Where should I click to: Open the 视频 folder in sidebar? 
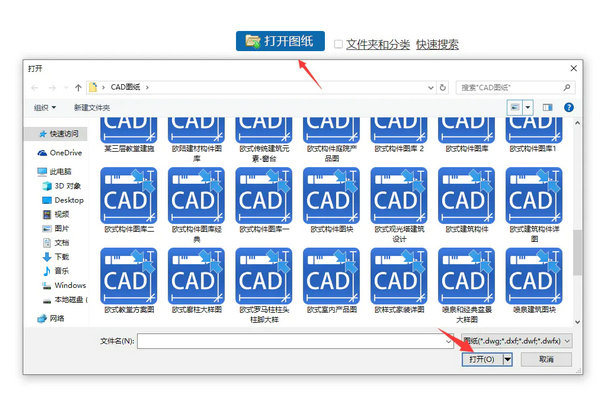(56, 214)
